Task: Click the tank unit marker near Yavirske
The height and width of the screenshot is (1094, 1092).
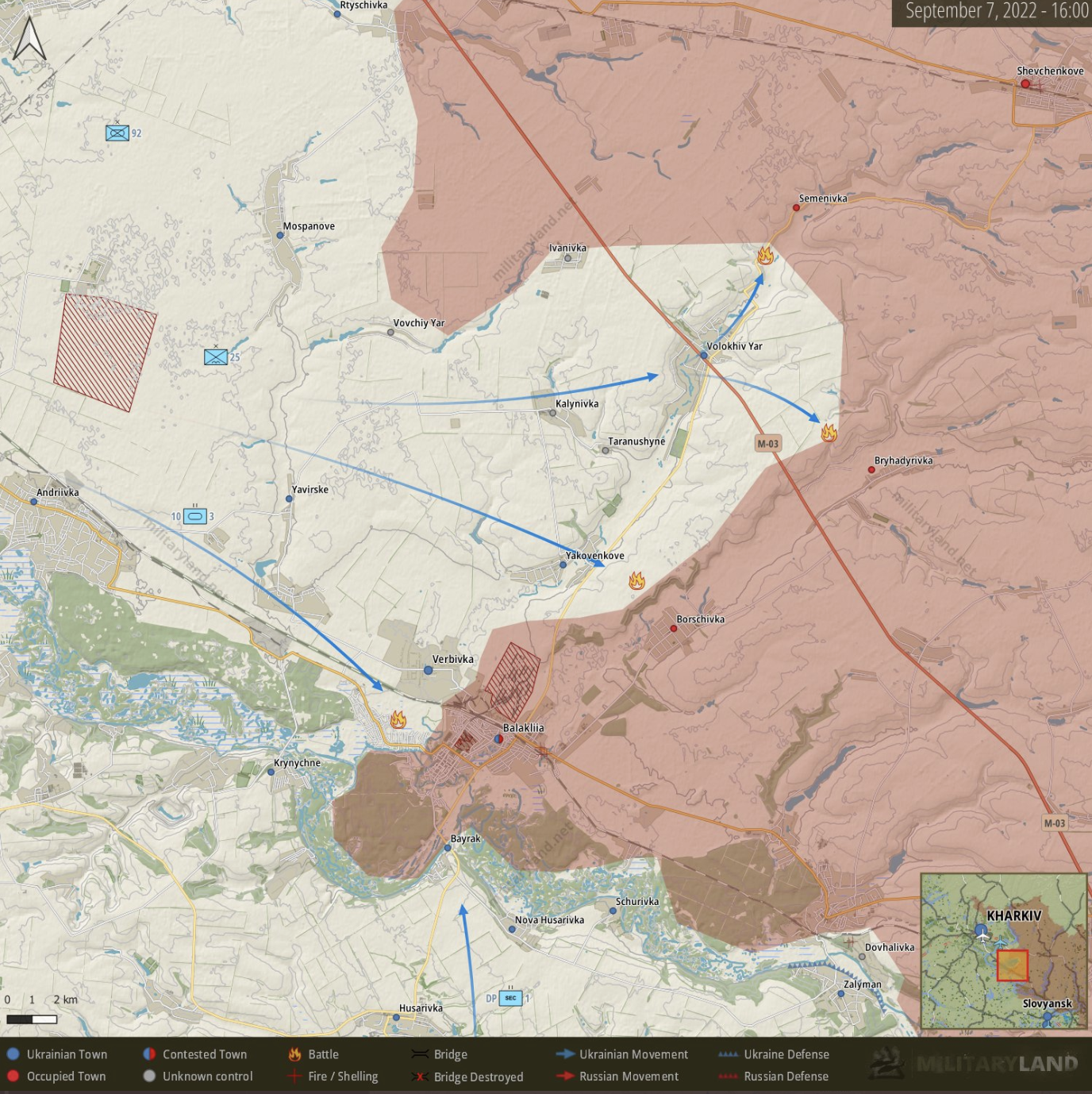Action: point(194,517)
